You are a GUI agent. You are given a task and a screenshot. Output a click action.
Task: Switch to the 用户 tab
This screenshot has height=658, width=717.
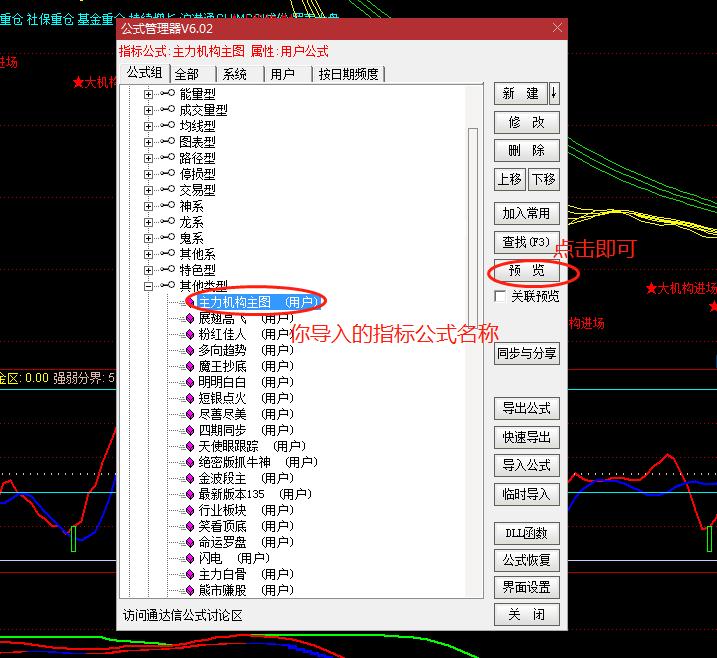pyautogui.click(x=288, y=74)
